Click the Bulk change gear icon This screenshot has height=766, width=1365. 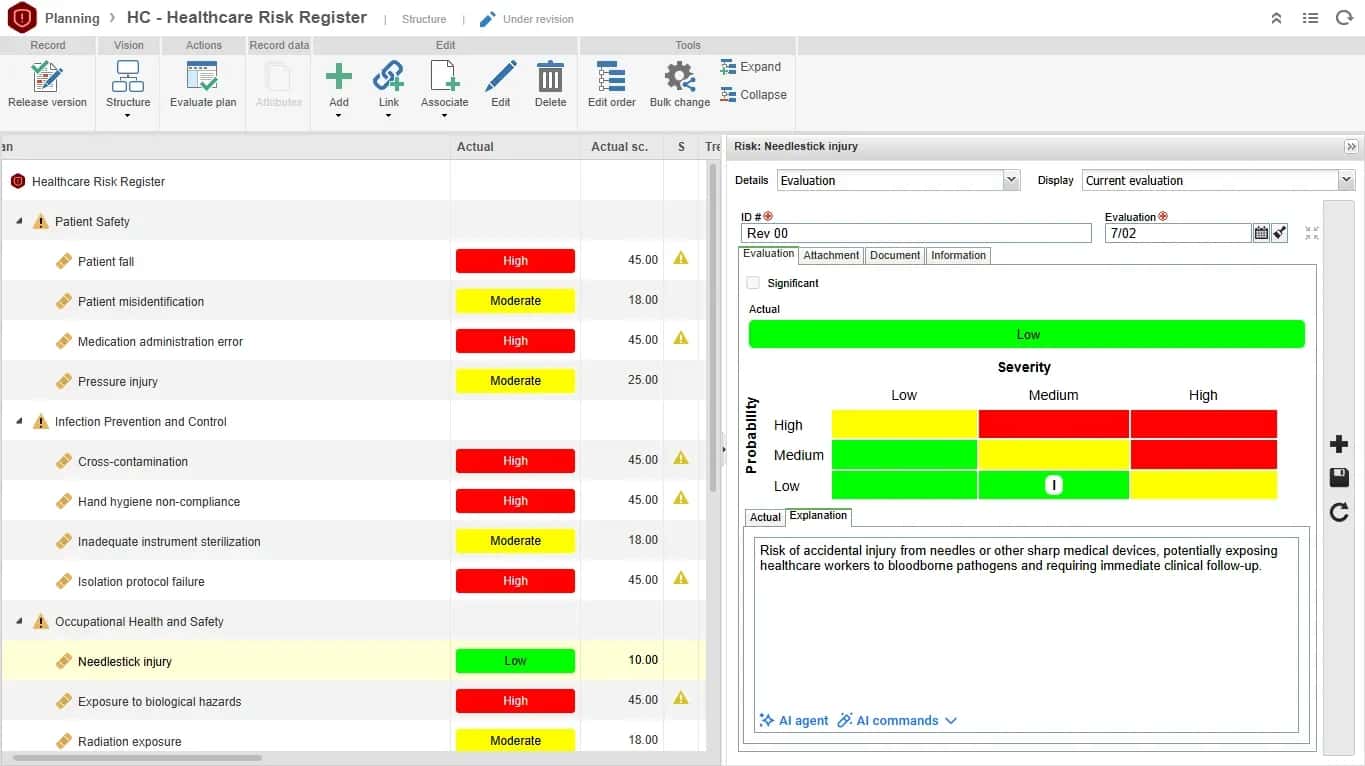point(680,78)
